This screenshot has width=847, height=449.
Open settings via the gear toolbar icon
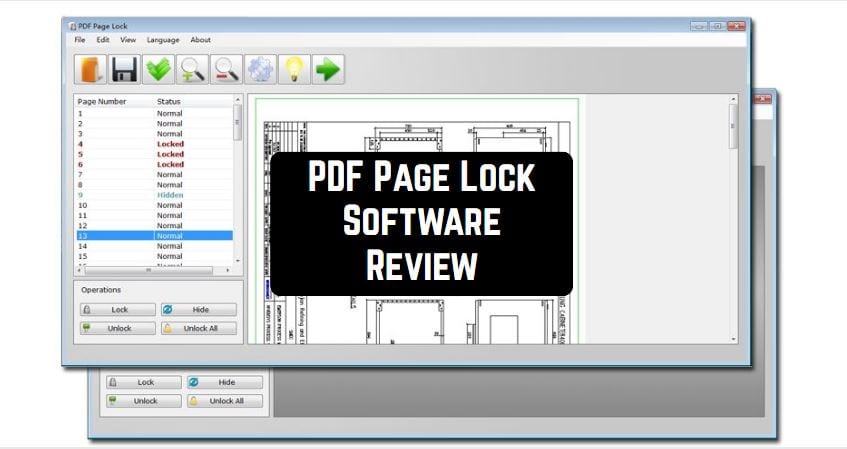click(x=260, y=70)
